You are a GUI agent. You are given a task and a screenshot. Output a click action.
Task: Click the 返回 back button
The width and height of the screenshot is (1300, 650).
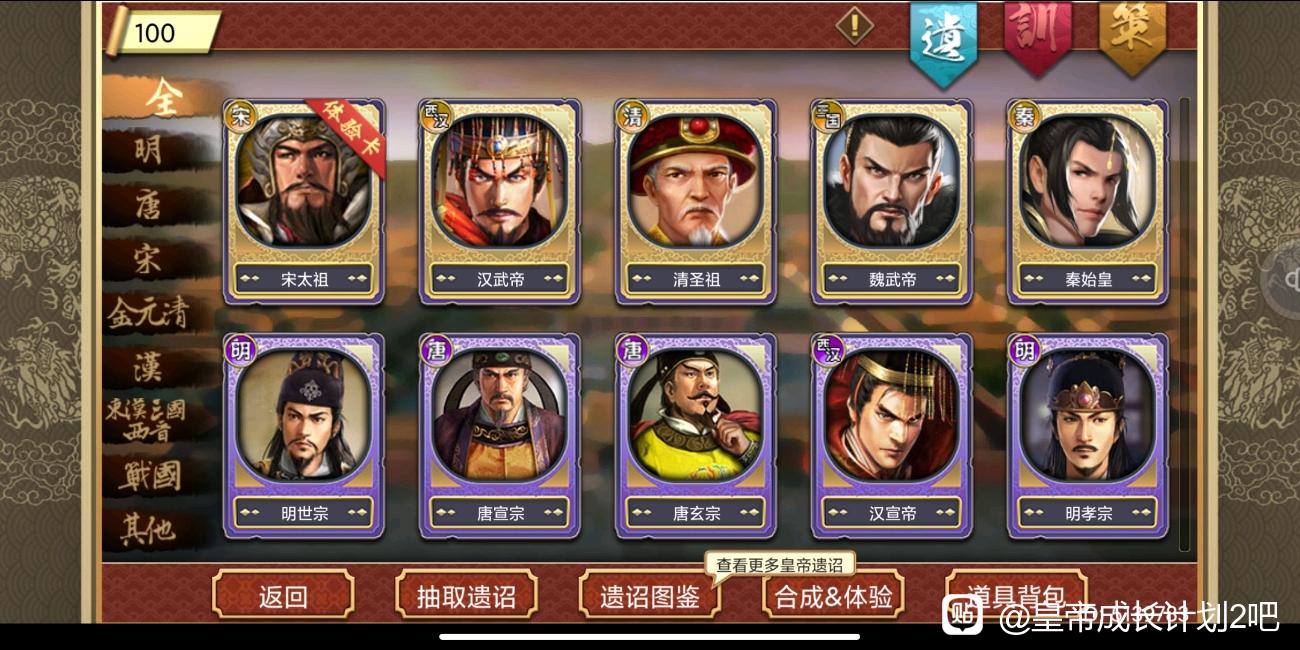tap(283, 596)
